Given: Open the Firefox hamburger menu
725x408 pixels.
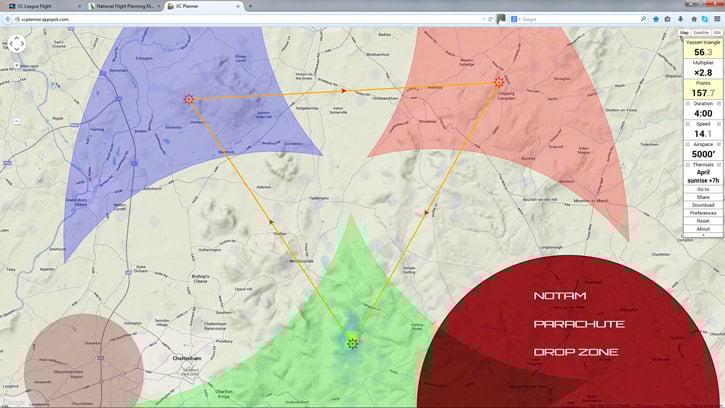Looking at the screenshot, I should pos(717,18).
